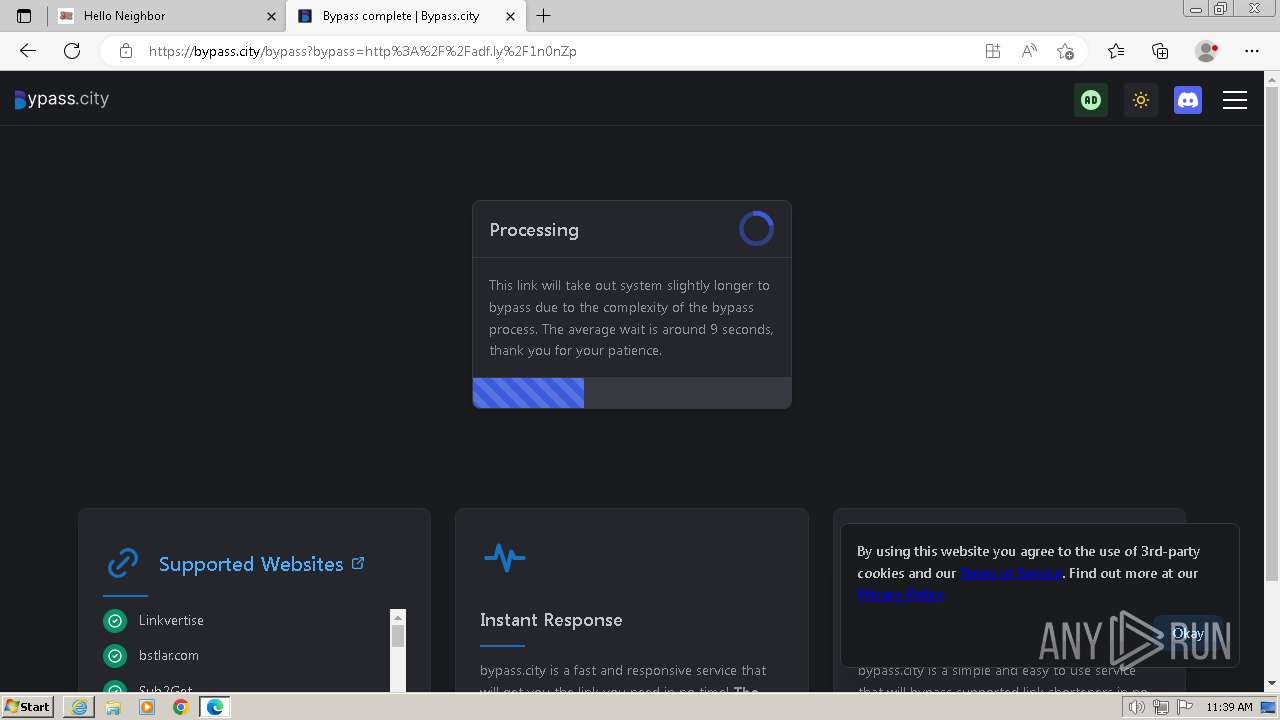Close the Bypass complete tab
This screenshot has width=1280, height=720.
point(511,16)
